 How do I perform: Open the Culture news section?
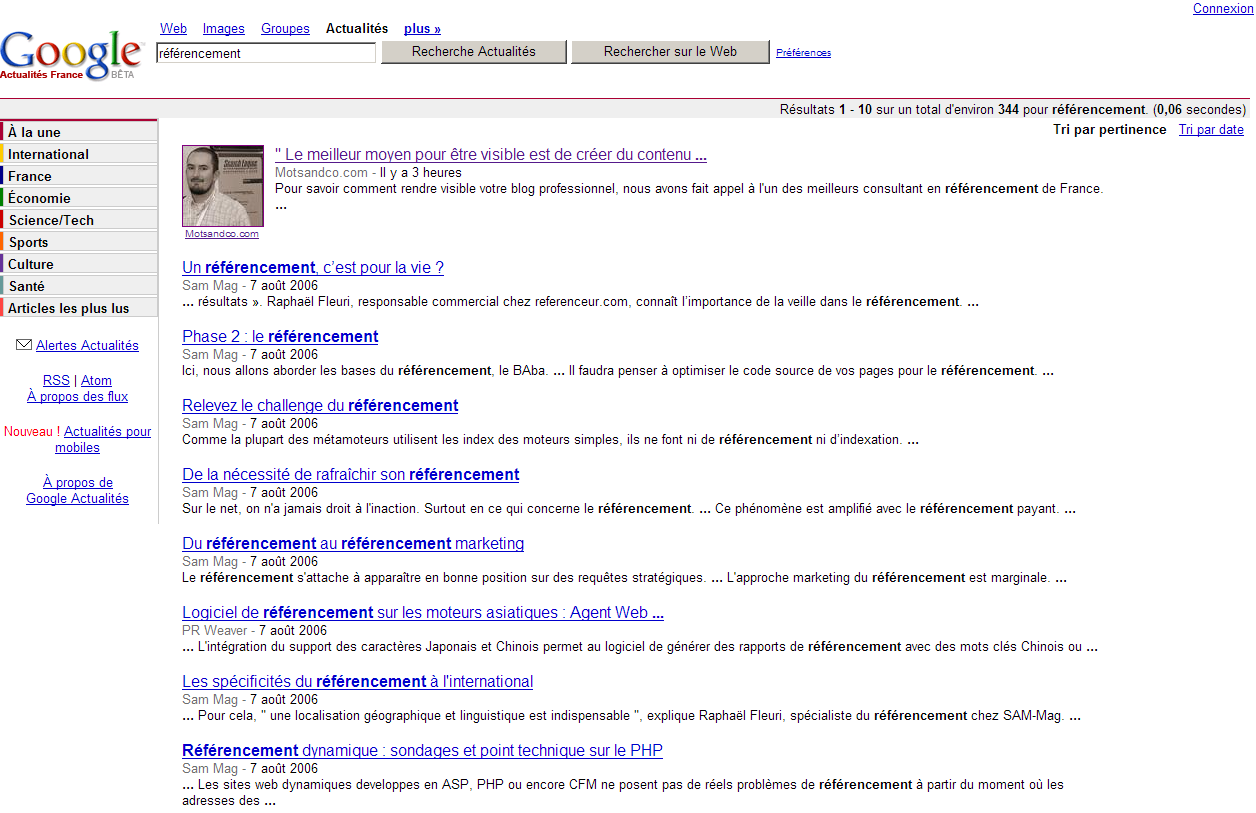(x=79, y=264)
